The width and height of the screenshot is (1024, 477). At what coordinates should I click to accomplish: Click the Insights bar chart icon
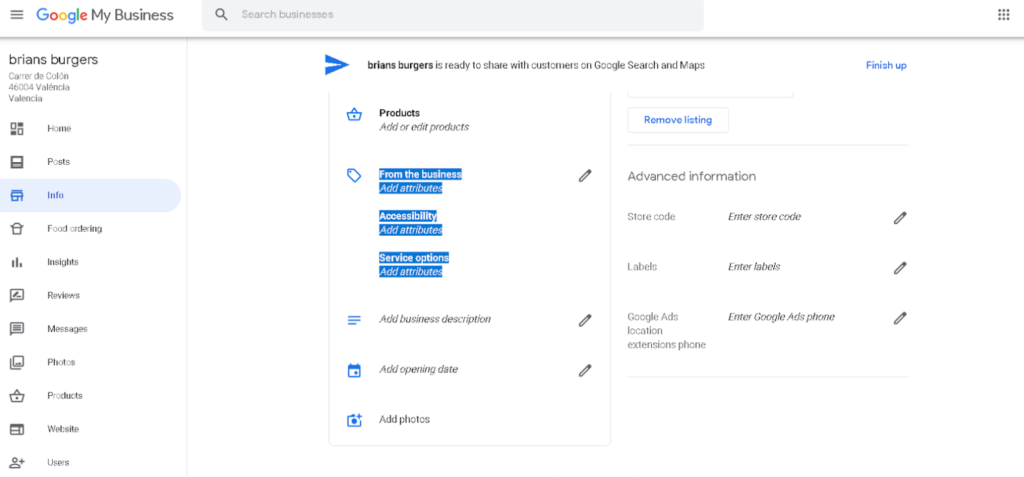coord(17,262)
